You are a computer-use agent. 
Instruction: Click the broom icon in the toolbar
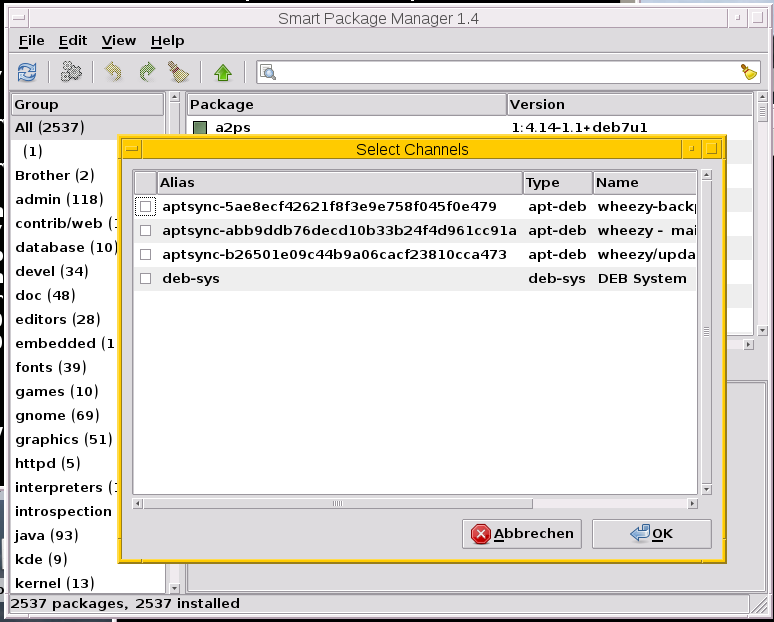(179, 72)
